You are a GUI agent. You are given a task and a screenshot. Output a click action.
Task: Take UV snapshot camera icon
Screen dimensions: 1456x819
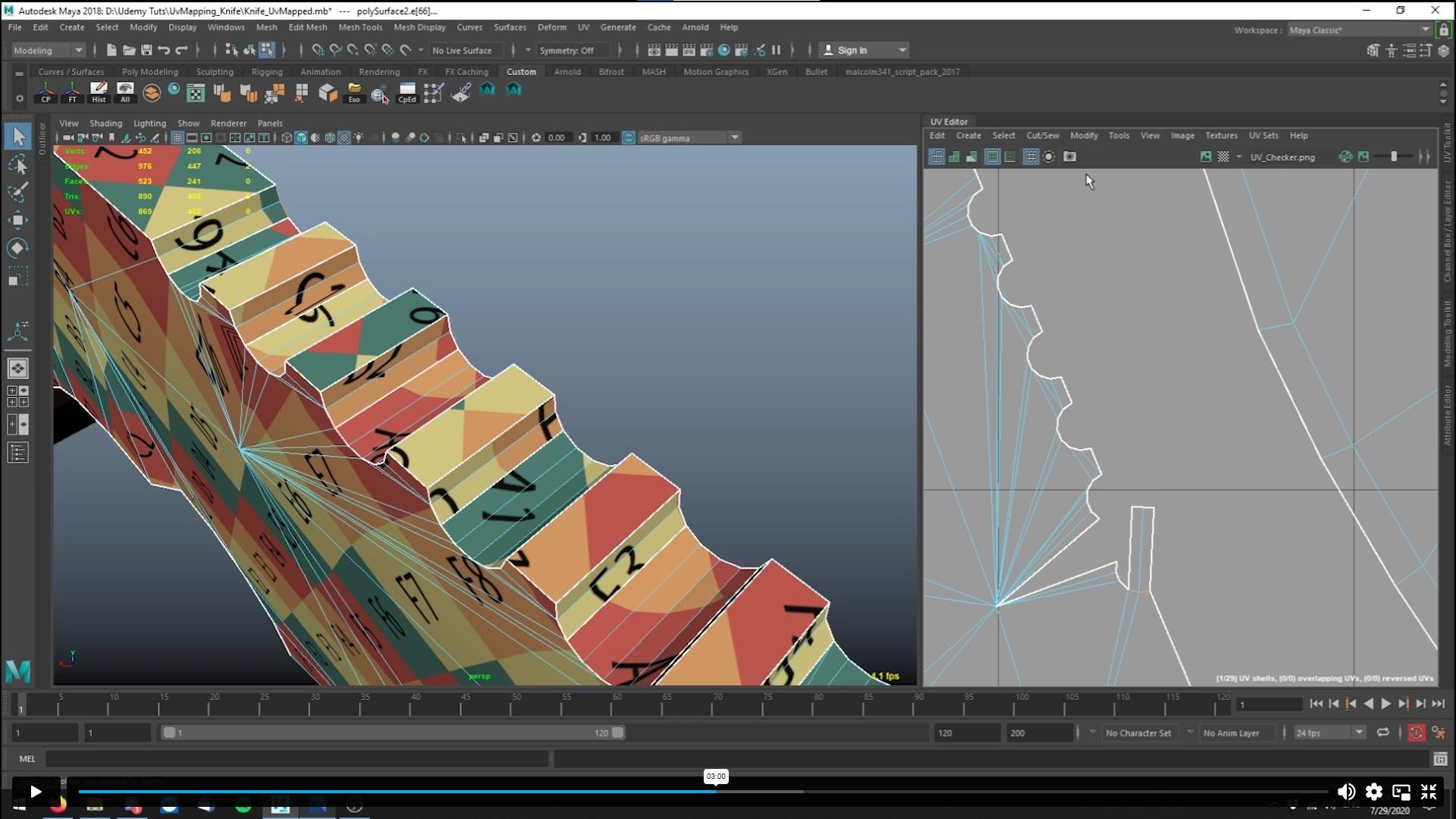click(x=1070, y=156)
